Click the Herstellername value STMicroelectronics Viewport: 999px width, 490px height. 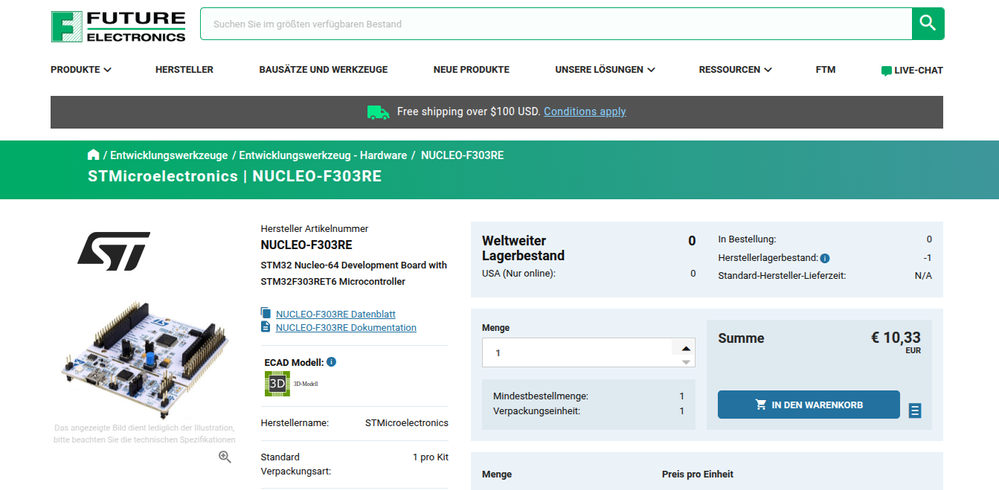(406, 422)
